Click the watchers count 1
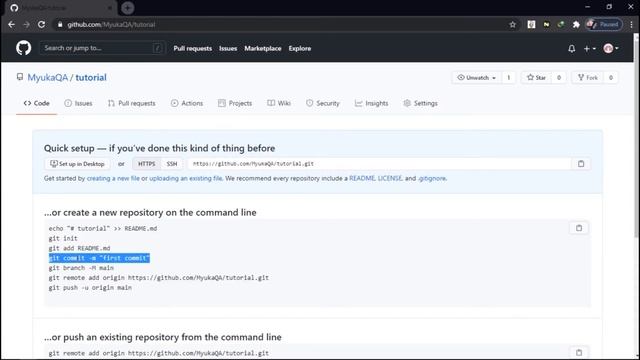This screenshot has height=360, width=640. [x=509, y=78]
